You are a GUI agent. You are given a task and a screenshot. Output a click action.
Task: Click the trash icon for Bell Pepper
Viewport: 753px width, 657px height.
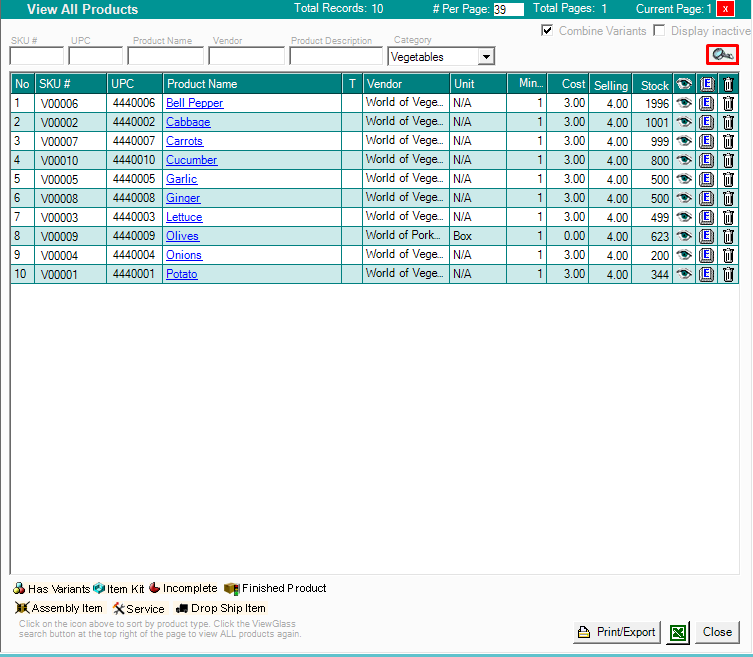tap(728, 103)
